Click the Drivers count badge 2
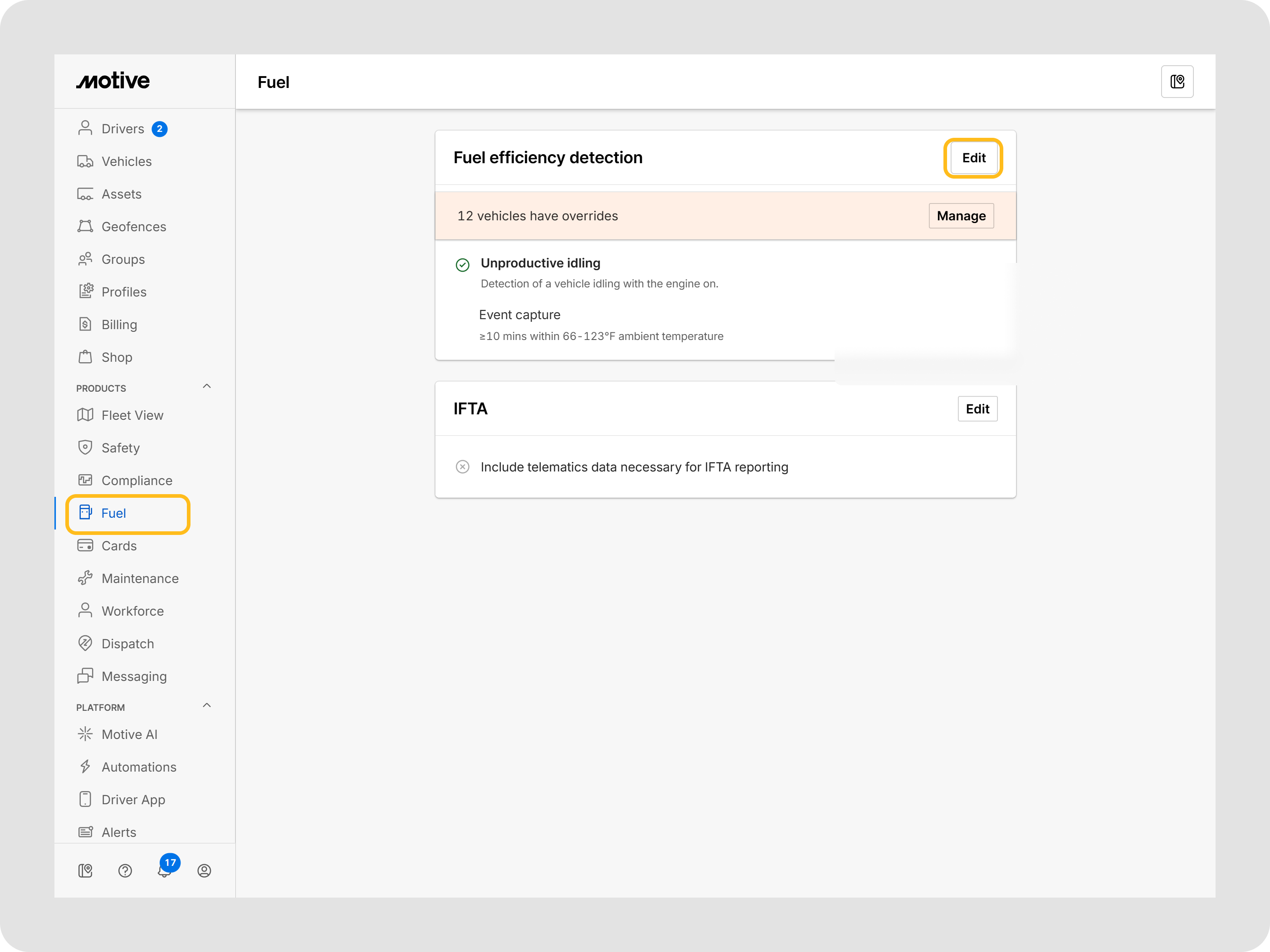The height and width of the screenshot is (952, 1270). click(160, 129)
